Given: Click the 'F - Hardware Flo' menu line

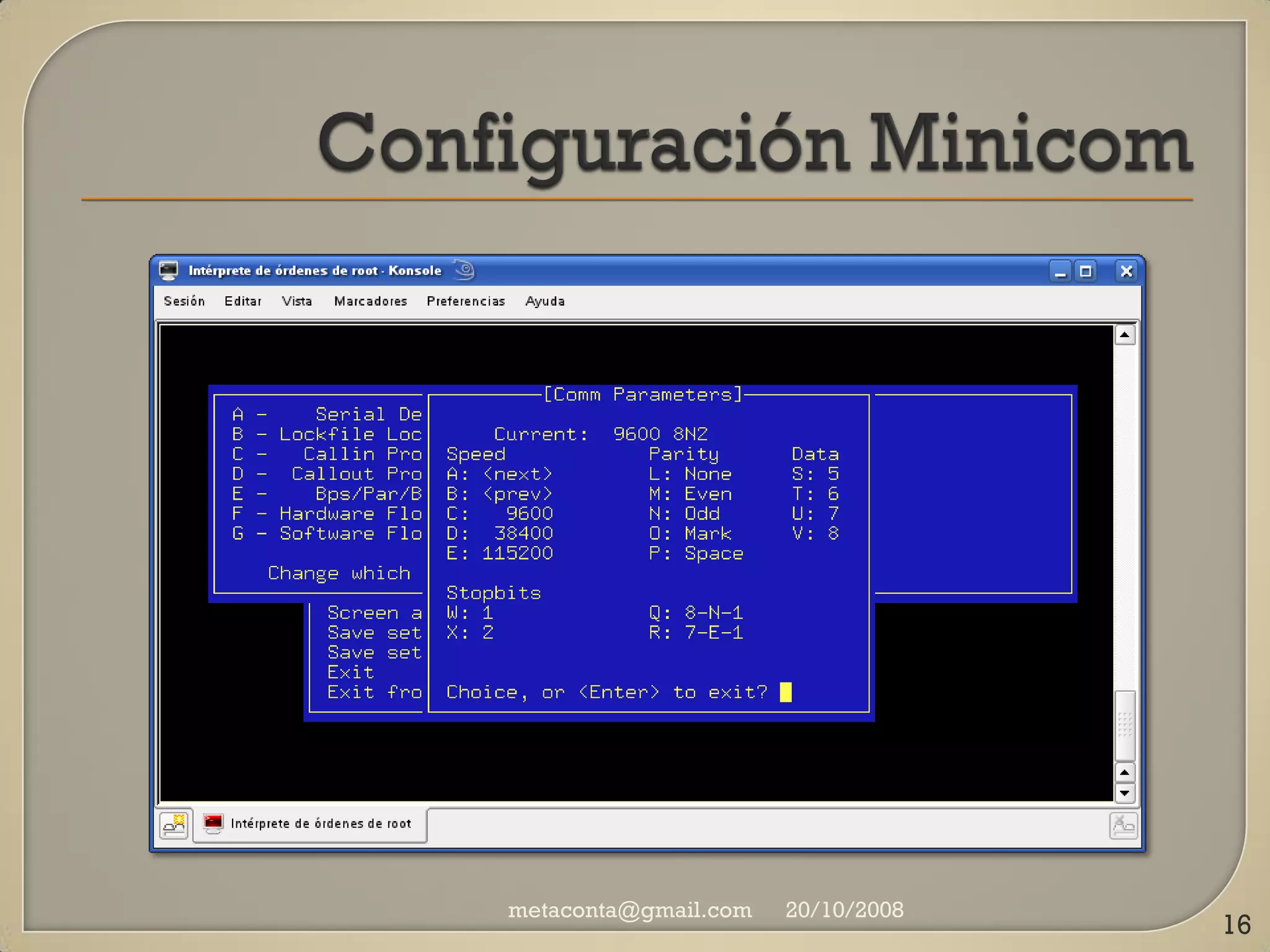Looking at the screenshot, I should [327, 514].
